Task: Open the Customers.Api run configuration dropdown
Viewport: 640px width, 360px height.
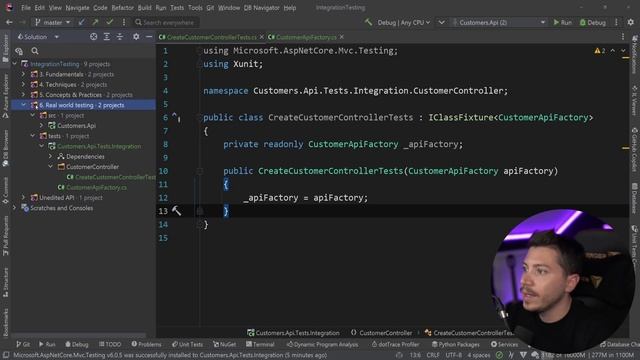Action: pyautogui.click(x=499, y=22)
